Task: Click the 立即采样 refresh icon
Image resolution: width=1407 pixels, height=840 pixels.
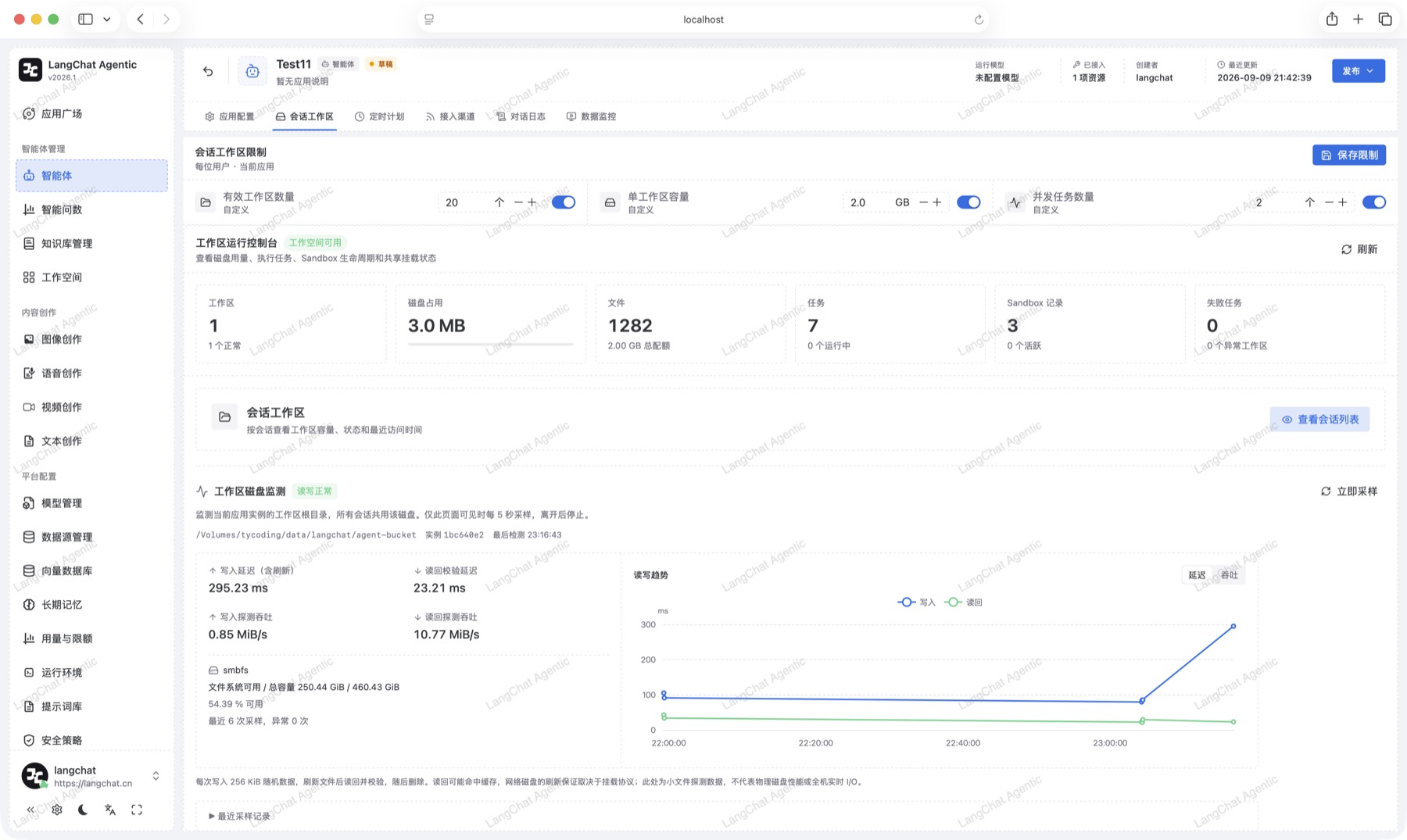Action: (x=1326, y=491)
